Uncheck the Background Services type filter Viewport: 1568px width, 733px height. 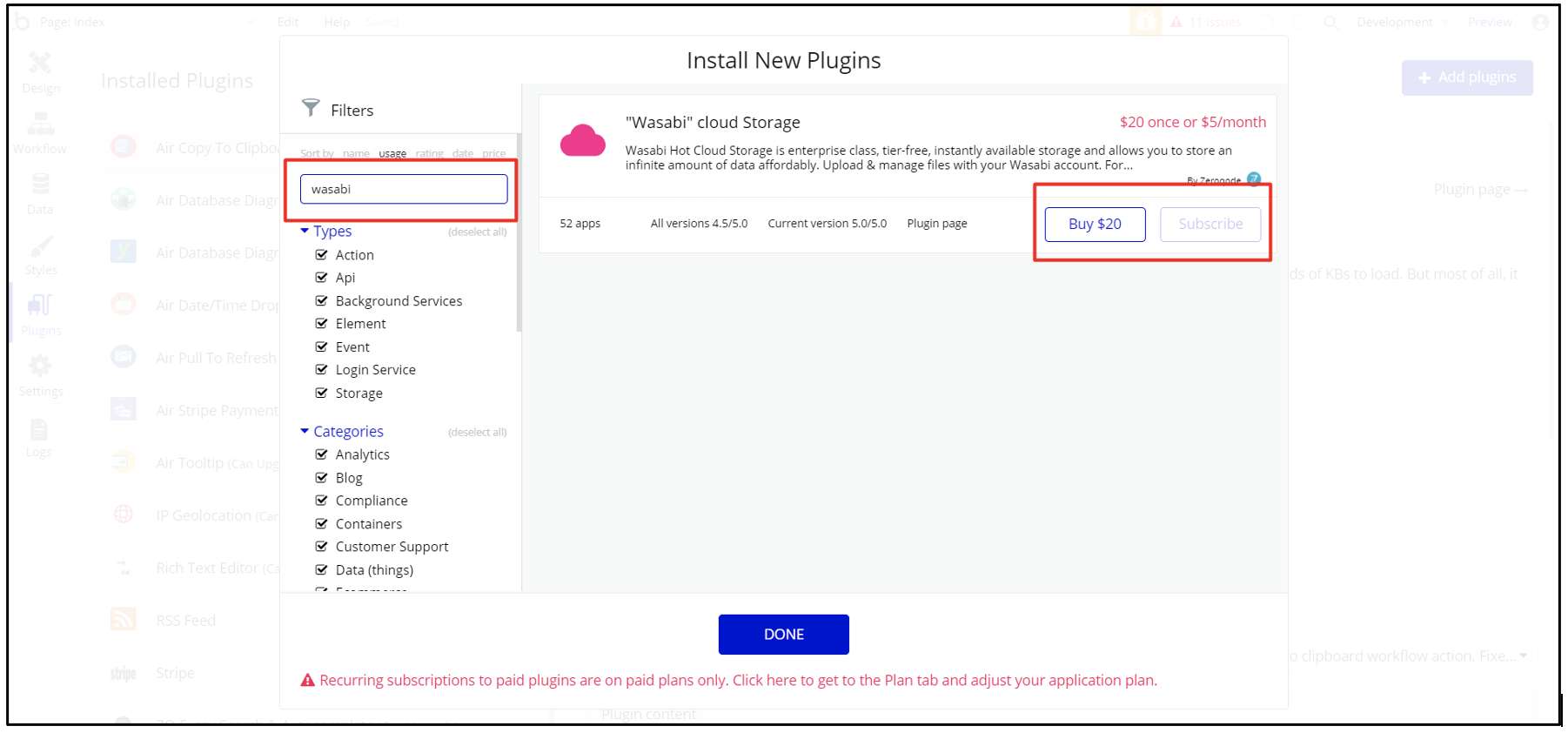[x=321, y=300]
